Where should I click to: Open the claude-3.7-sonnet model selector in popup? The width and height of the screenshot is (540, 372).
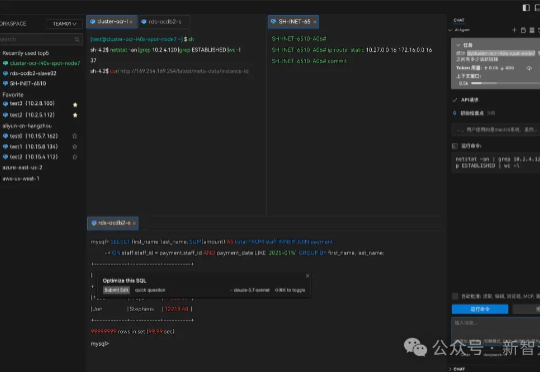250,290
